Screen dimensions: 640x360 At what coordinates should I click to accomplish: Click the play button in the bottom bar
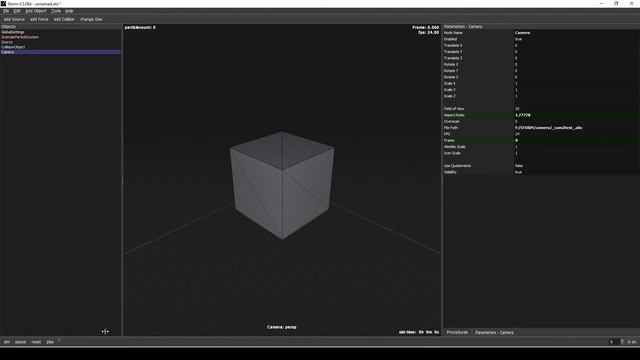coord(50,342)
